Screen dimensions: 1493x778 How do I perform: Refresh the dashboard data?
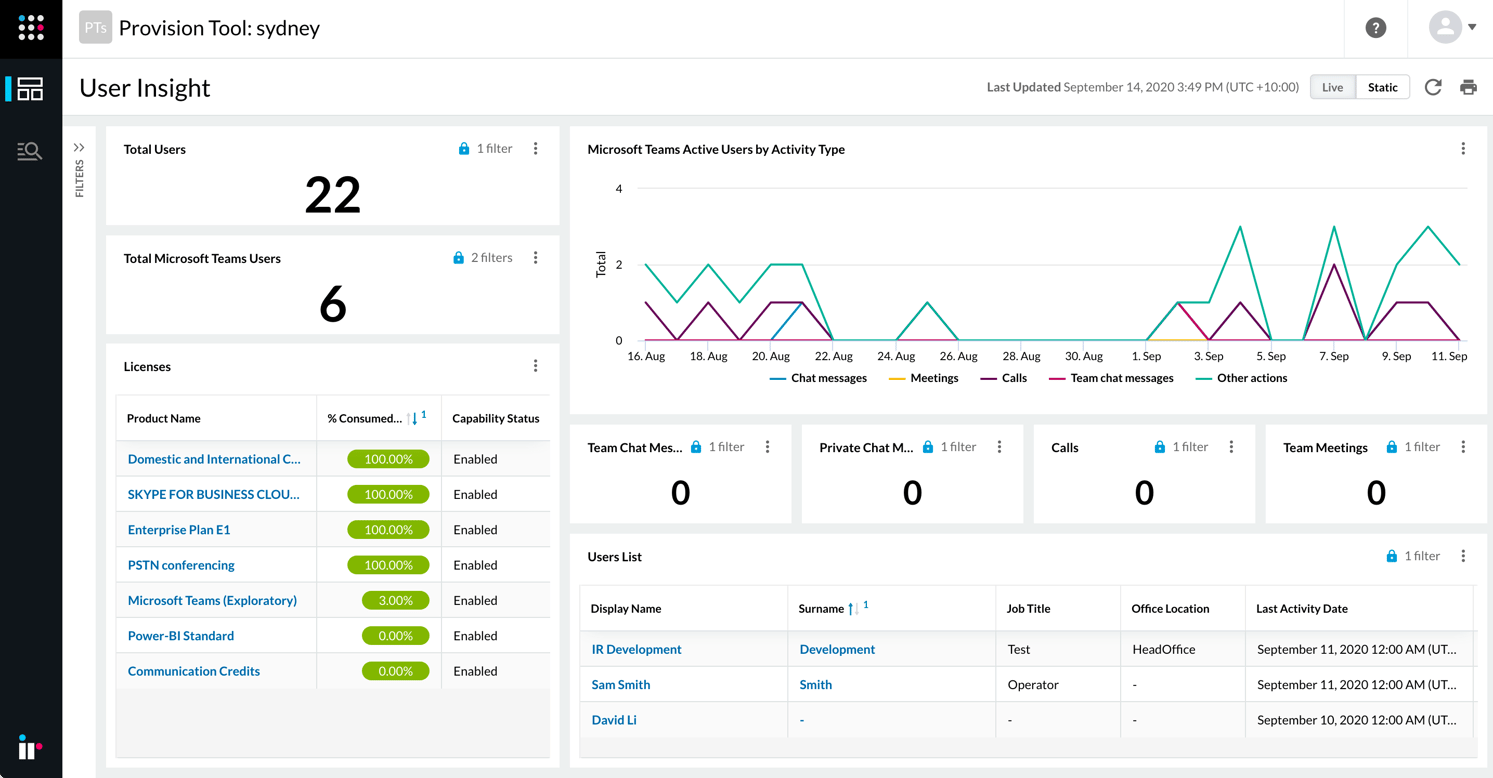pos(1433,87)
